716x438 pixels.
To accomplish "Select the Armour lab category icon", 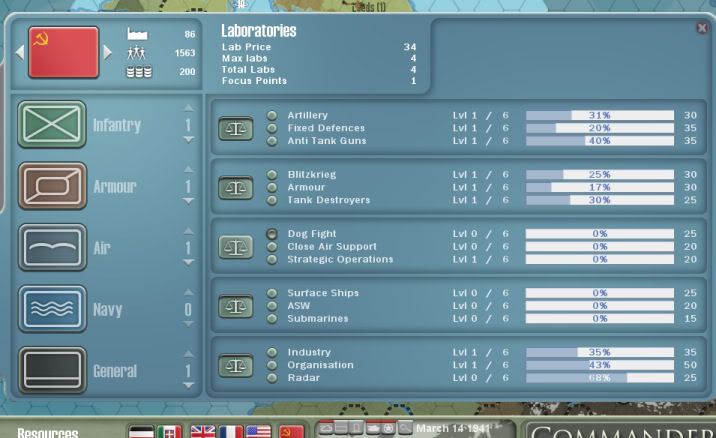I will point(52,186).
